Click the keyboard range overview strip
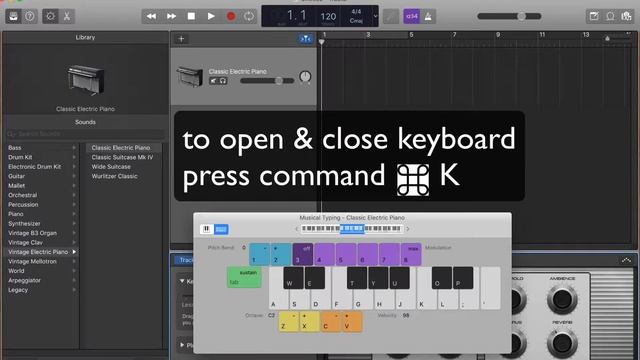The width and height of the screenshot is (640, 360). coord(352,229)
